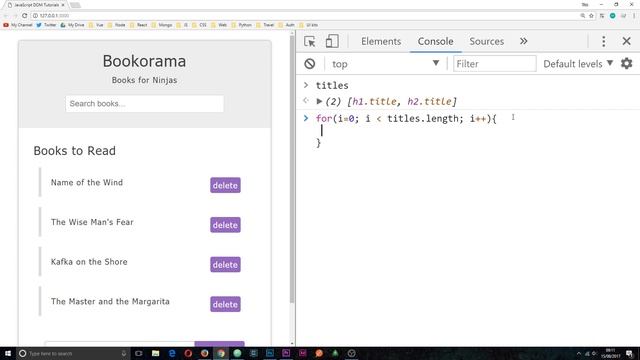The height and width of the screenshot is (360, 640).
Task: Click the taskbar 'Type here to search' box
Action: click(x=73, y=353)
